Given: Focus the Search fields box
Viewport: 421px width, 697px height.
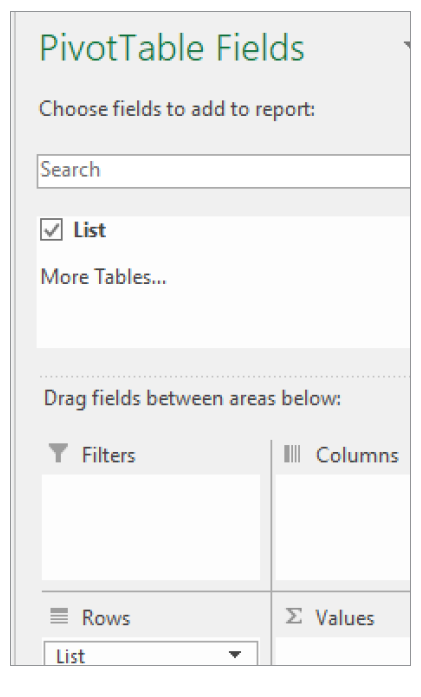Looking at the screenshot, I should point(224,171).
